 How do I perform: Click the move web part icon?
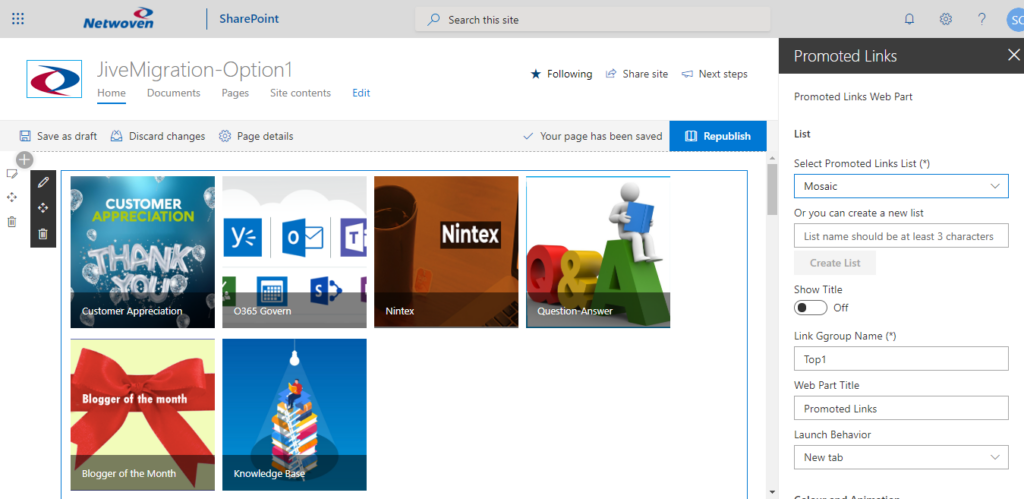pos(43,208)
